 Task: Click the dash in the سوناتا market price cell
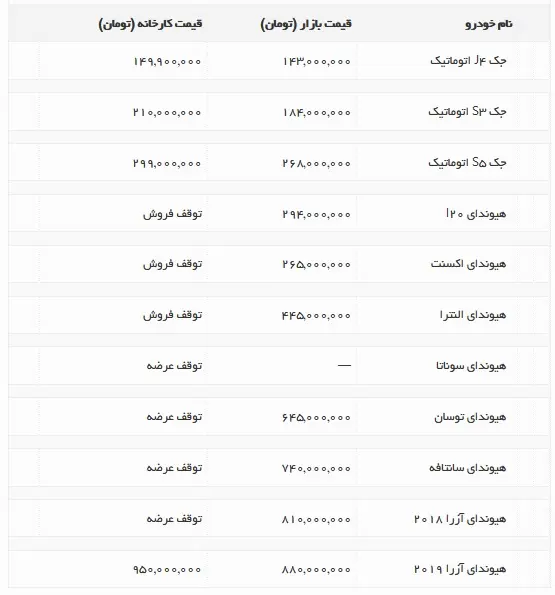click(x=344, y=365)
